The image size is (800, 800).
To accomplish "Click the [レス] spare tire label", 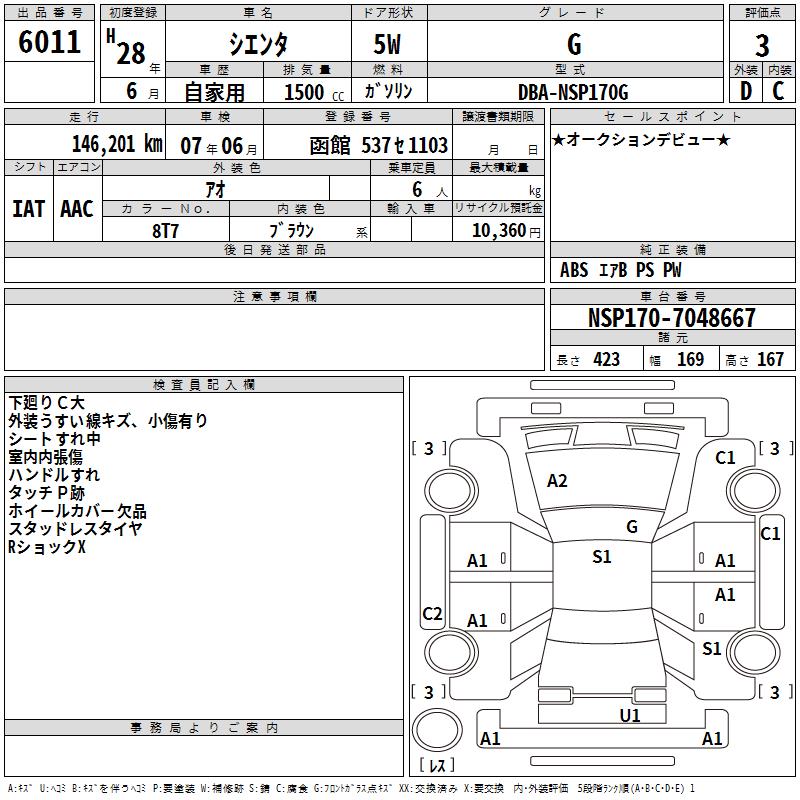I will 437,764.
